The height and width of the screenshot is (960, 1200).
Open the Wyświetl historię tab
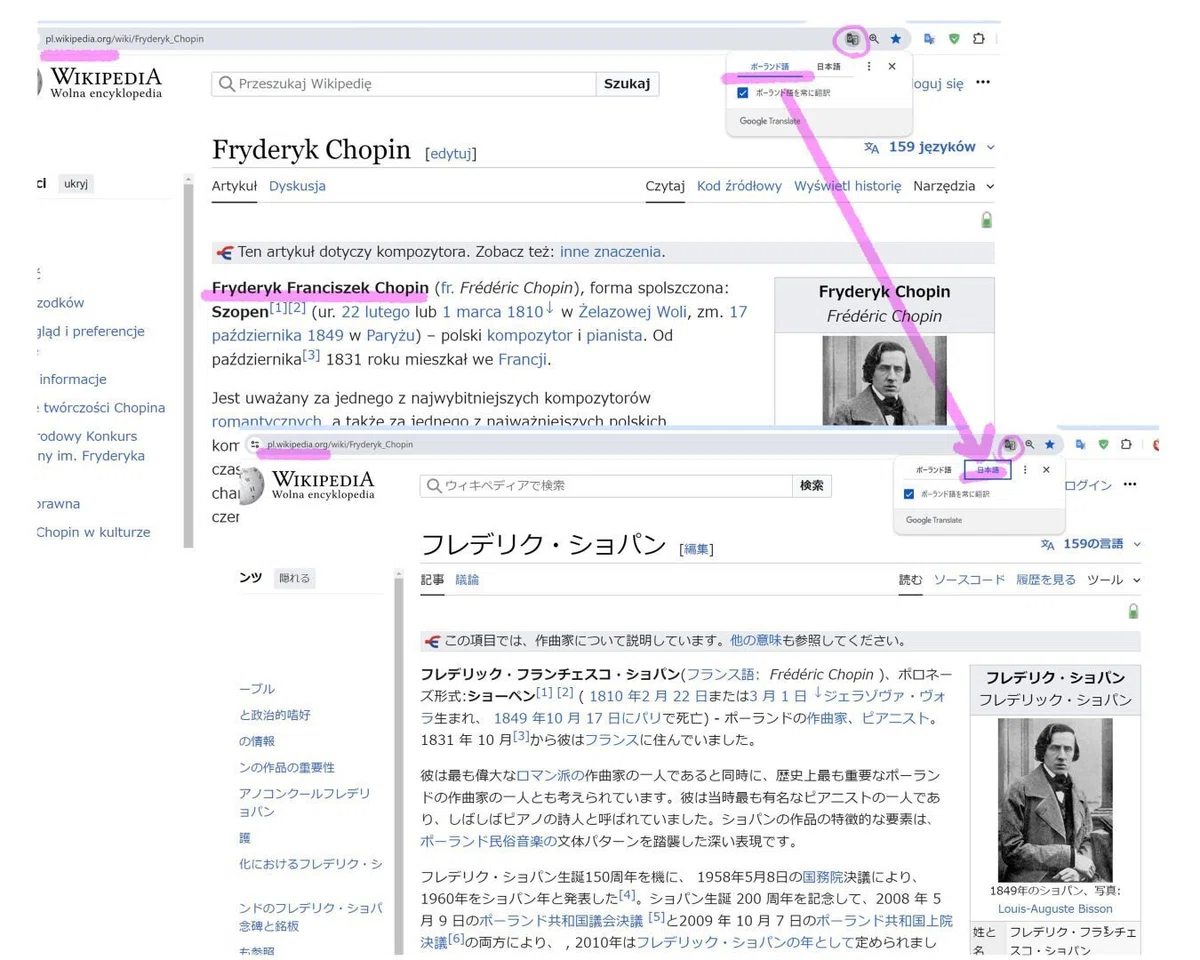pos(847,186)
